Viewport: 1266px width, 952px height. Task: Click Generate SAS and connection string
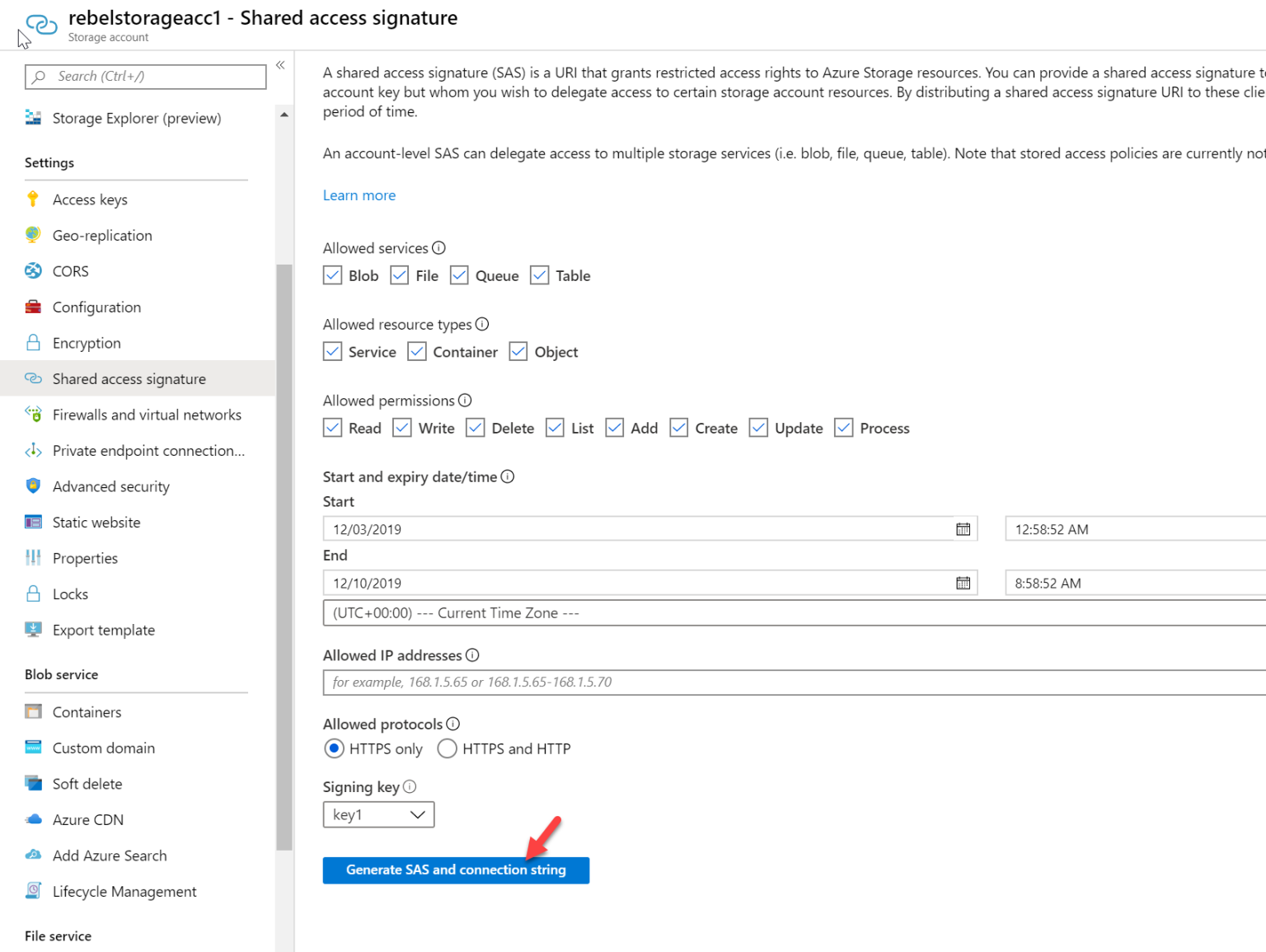tap(456, 870)
